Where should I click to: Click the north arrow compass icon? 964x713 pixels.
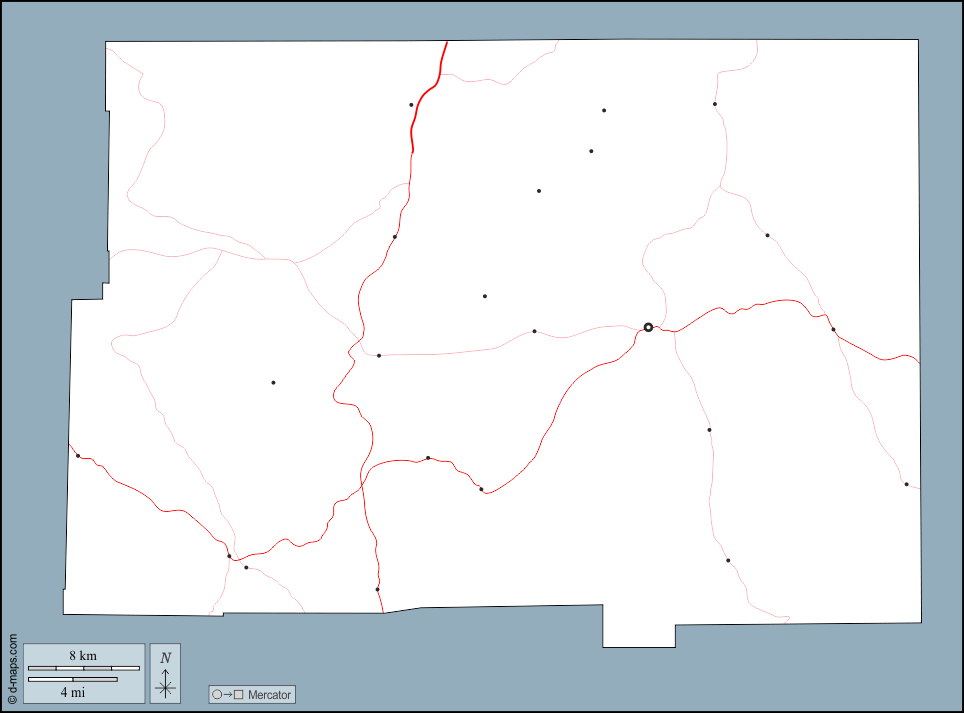point(165,681)
